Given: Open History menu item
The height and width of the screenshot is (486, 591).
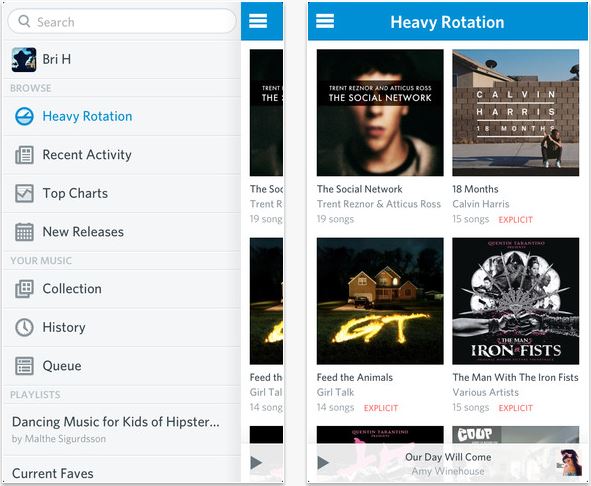Looking at the screenshot, I should [121, 327].
